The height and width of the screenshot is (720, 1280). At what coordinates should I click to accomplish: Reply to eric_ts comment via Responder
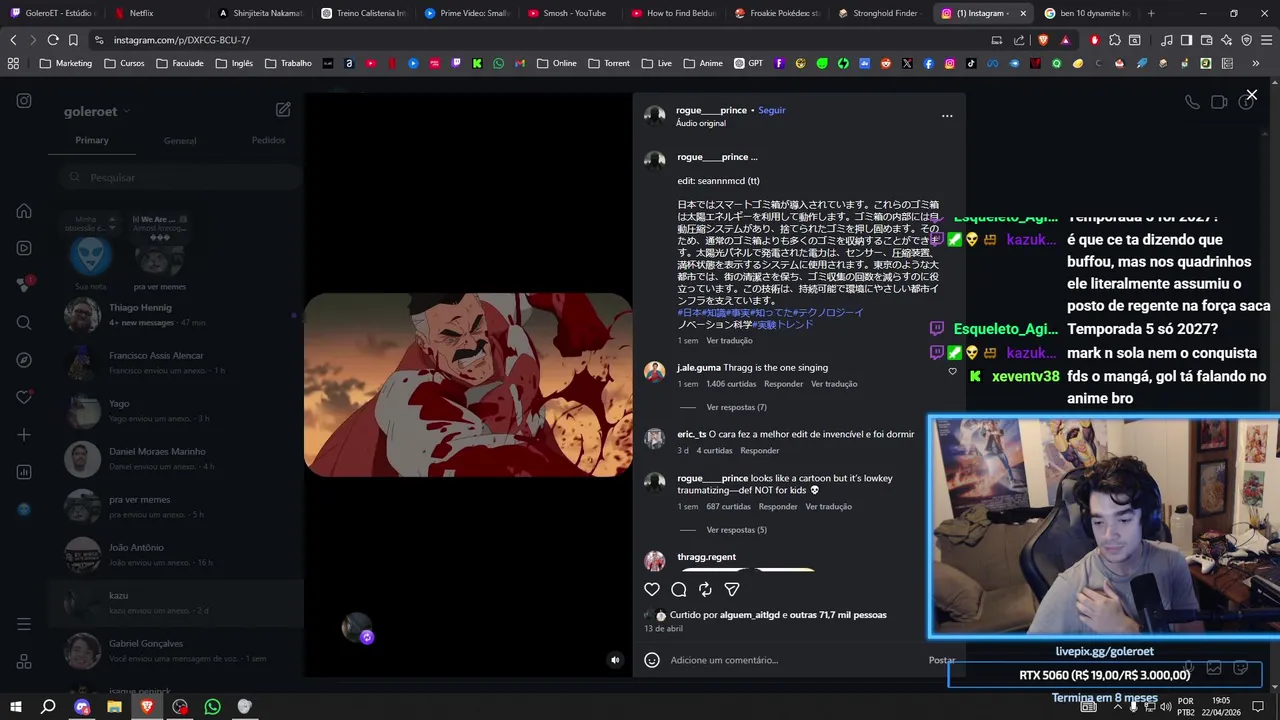pyautogui.click(x=759, y=451)
